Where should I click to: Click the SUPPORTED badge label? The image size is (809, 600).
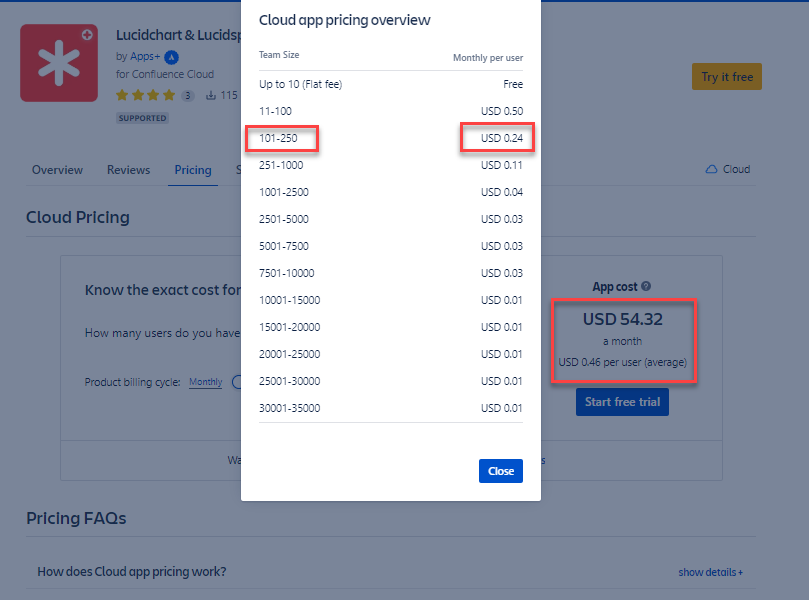click(x=142, y=118)
